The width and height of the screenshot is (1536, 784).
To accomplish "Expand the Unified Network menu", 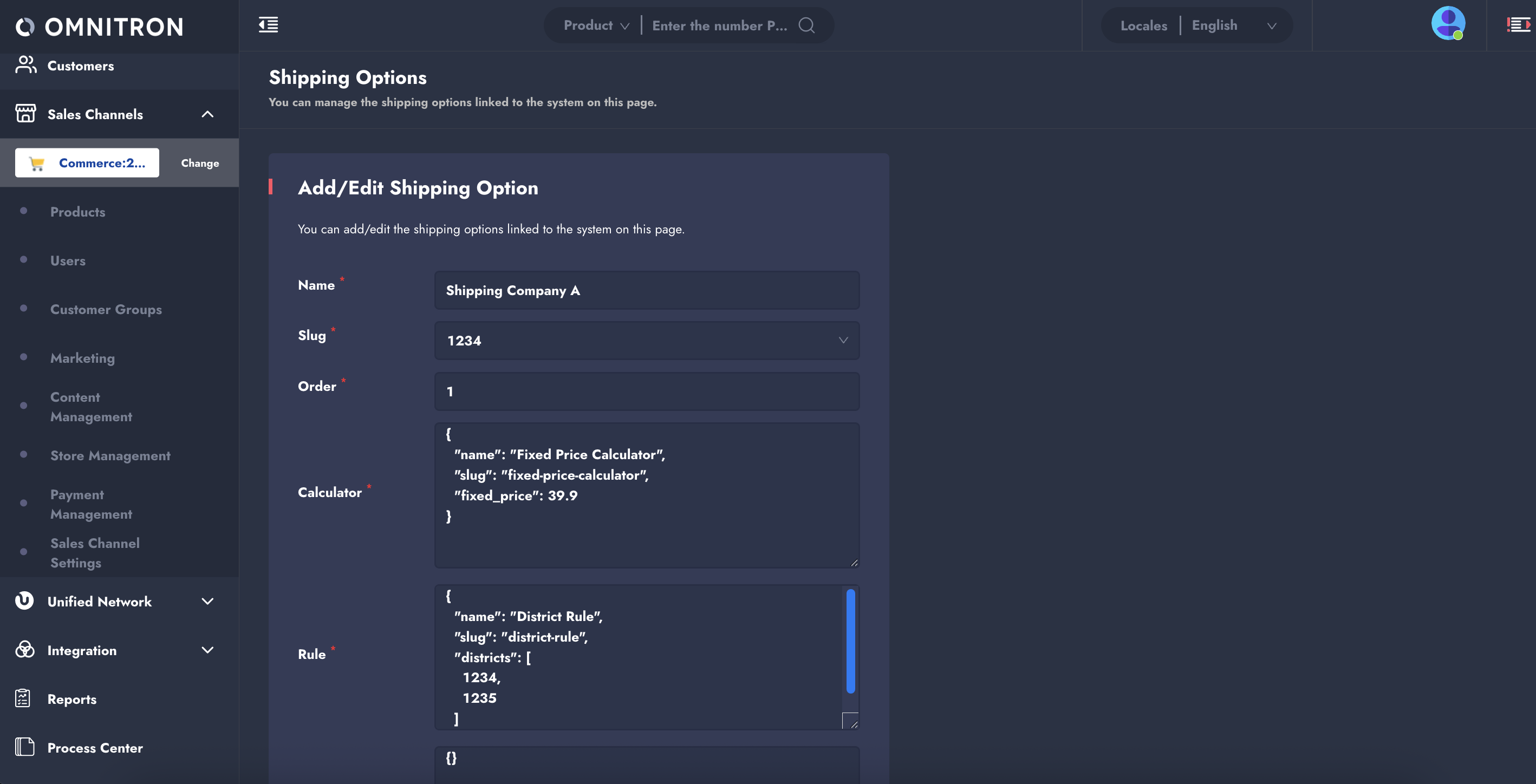I will [x=207, y=601].
